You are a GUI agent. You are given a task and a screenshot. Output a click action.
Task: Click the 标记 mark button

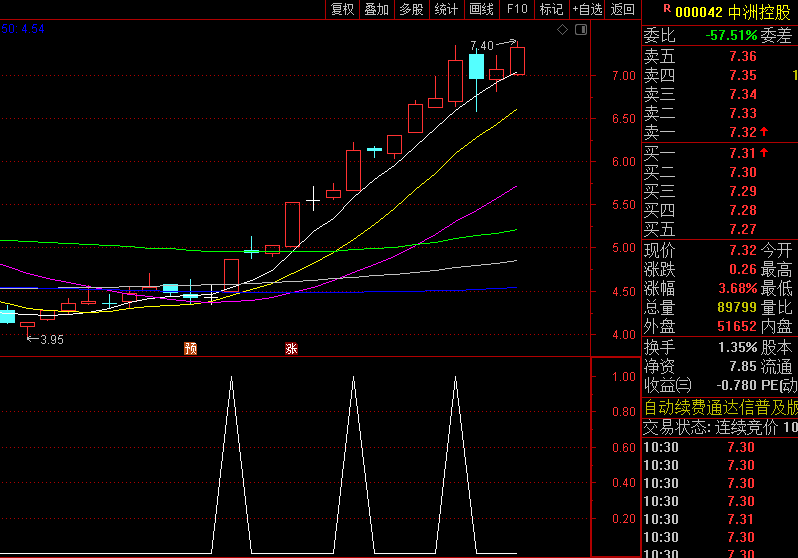tap(551, 10)
